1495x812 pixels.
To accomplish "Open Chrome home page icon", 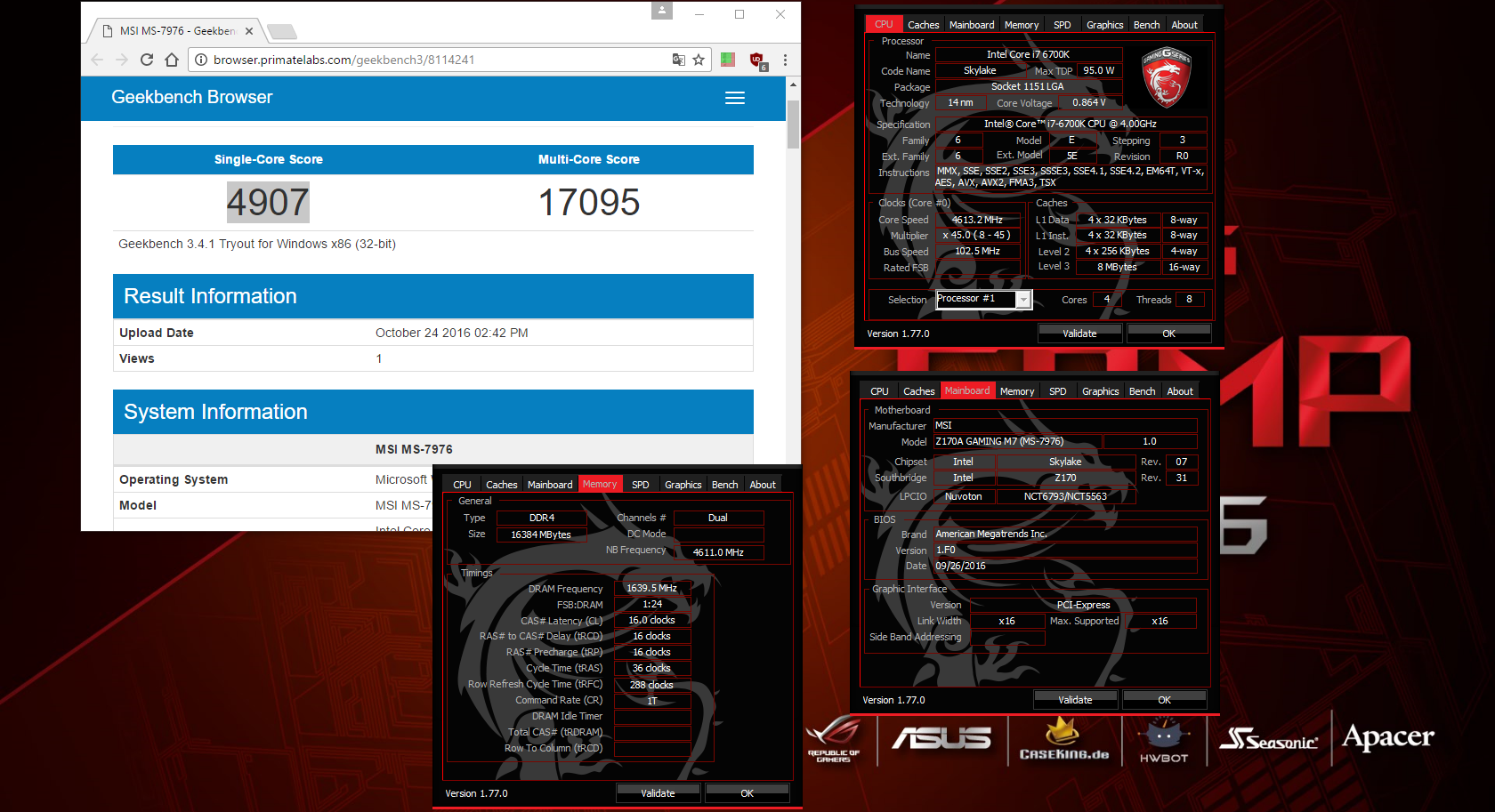I will 172,60.
